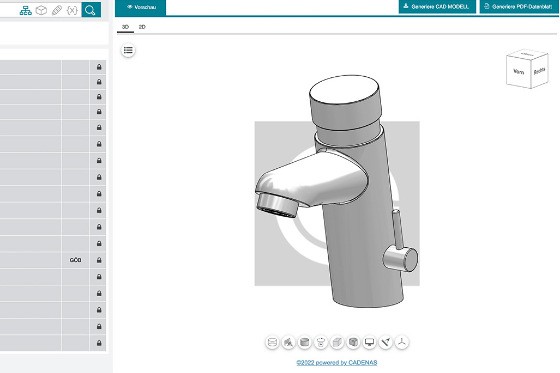The width and height of the screenshot is (560, 373).
Task: Select the wireframe cylinder render mode icon
Action: pos(272,342)
